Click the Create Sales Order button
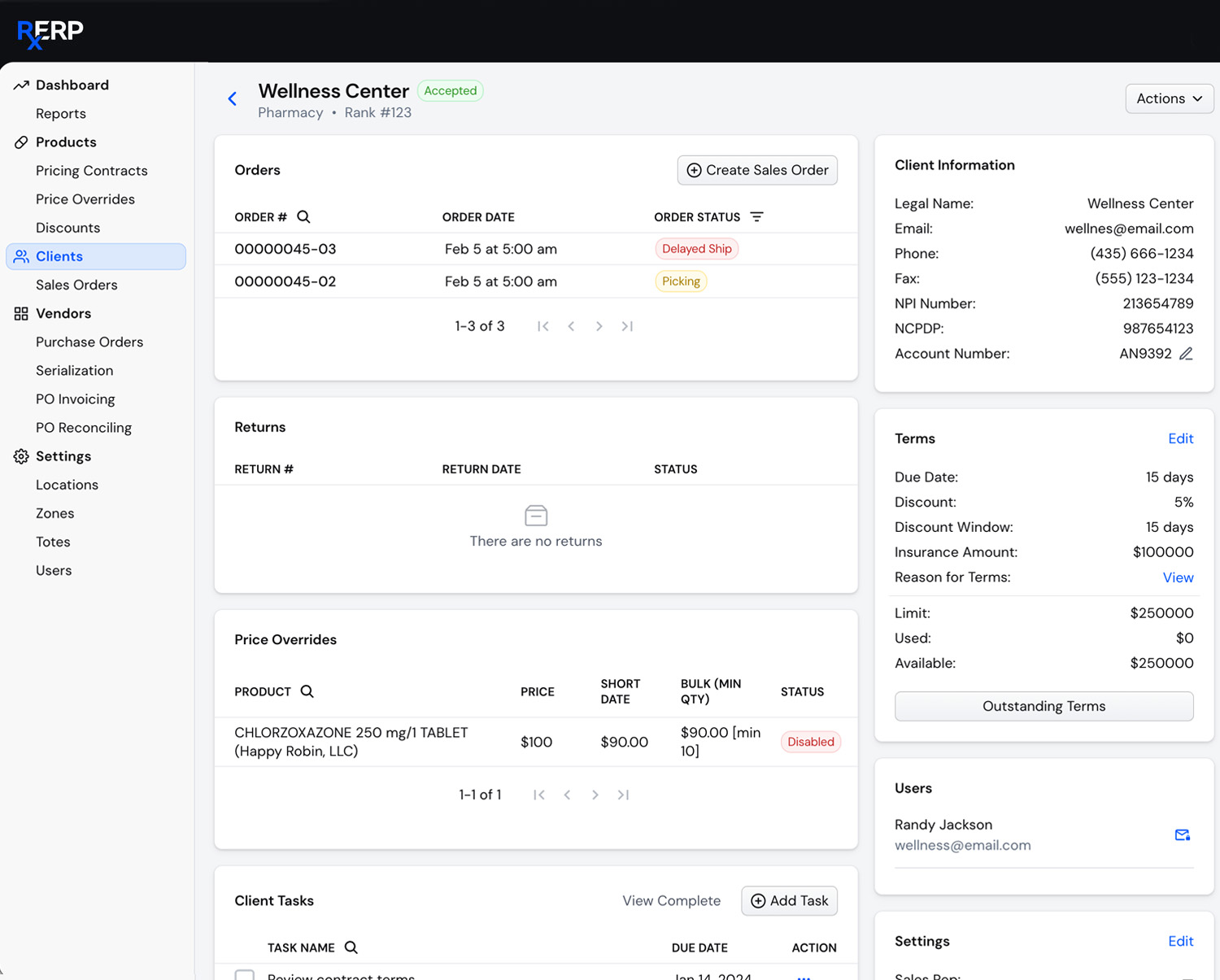The image size is (1220, 980). tap(756, 170)
